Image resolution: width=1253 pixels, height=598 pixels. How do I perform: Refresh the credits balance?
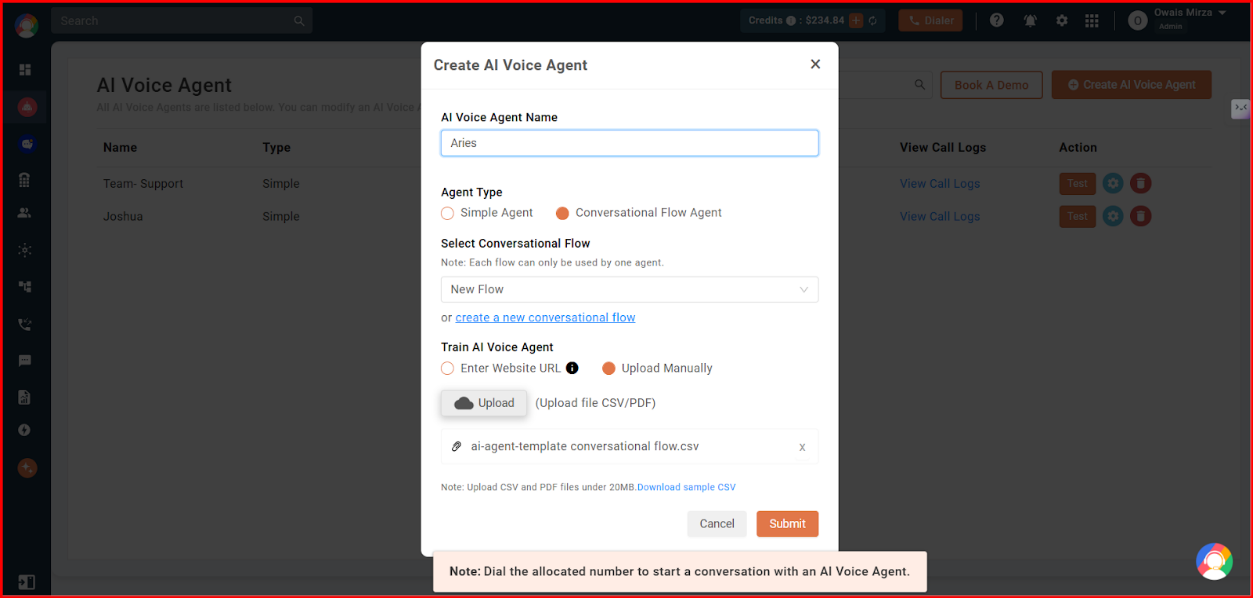point(872,20)
